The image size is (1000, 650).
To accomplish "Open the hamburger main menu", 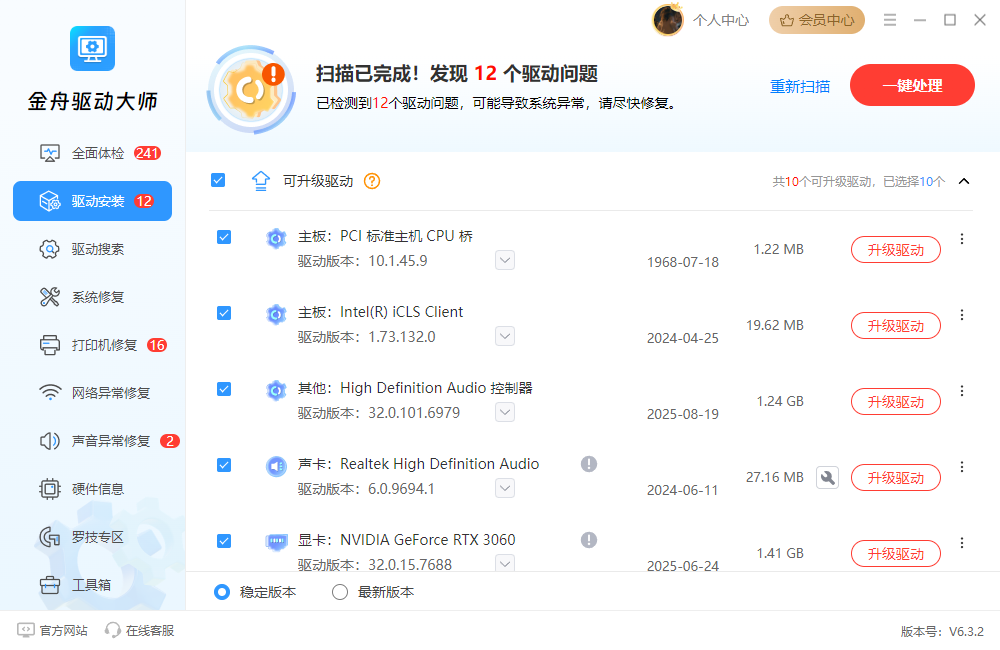I will pos(890,20).
